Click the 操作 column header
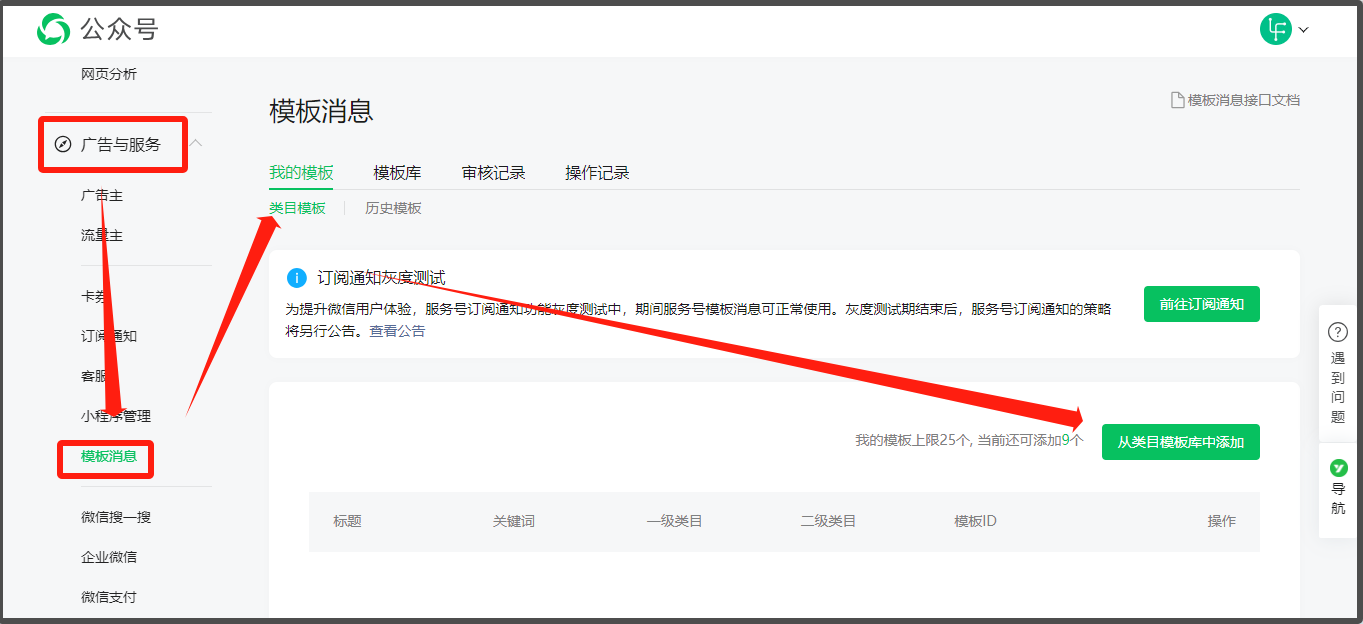Viewport: 1363px width, 624px height. tap(1222, 521)
